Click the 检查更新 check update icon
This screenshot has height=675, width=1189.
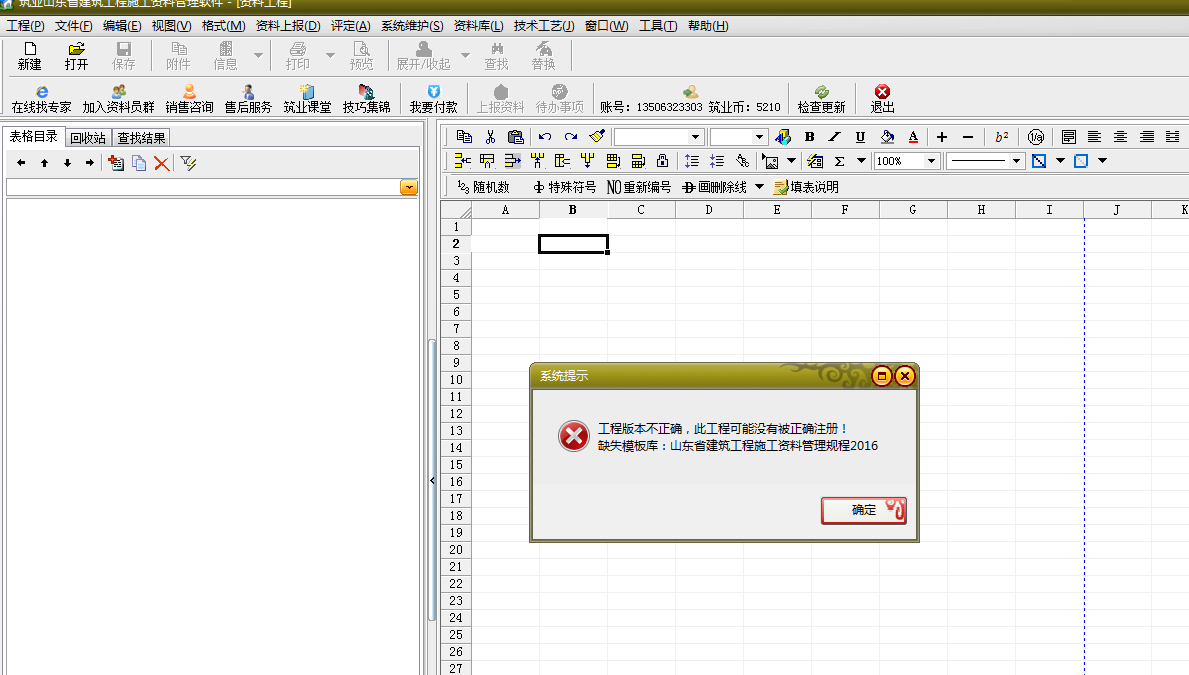(821, 92)
